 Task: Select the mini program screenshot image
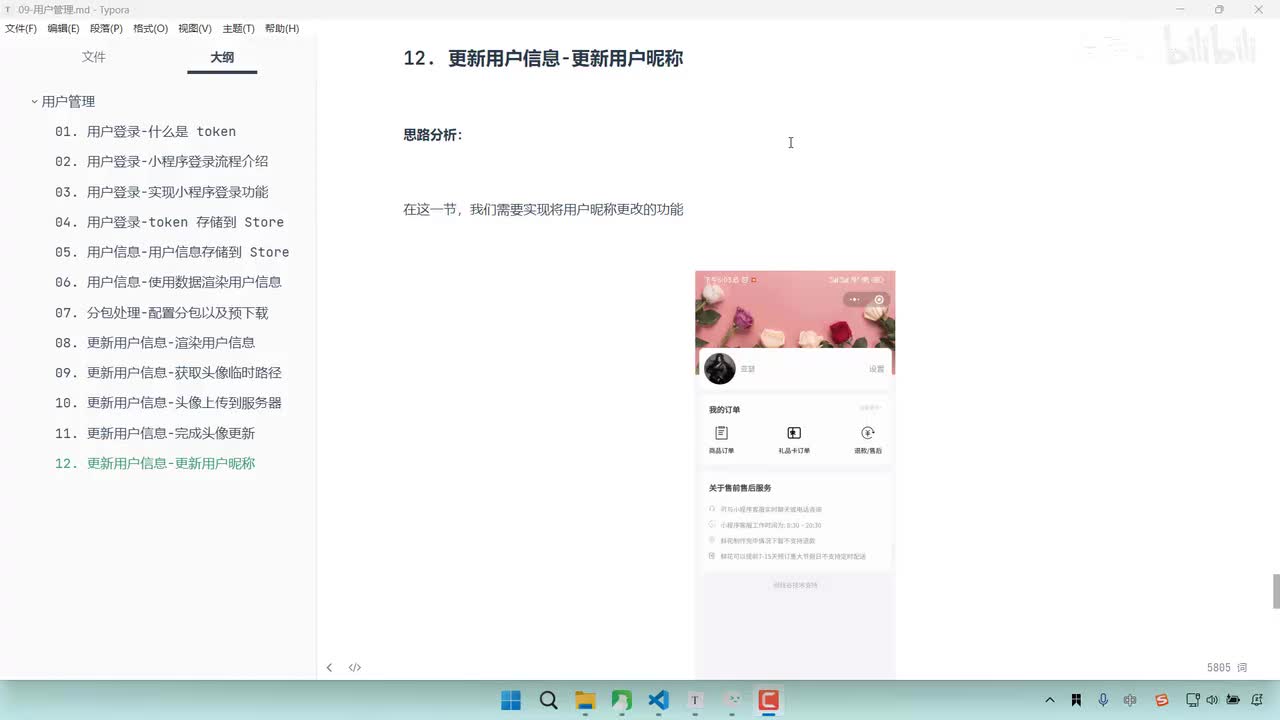point(795,474)
